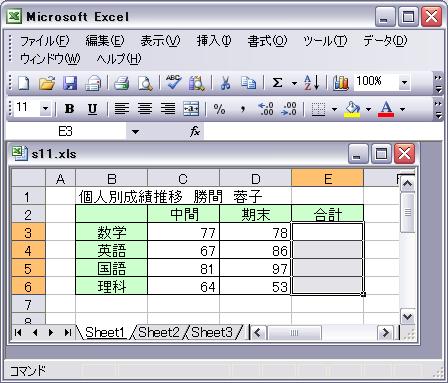Image resolution: width=448 pixels, height=383 pixels.
Task: Click the Print icon
Action: coord(122,83)
